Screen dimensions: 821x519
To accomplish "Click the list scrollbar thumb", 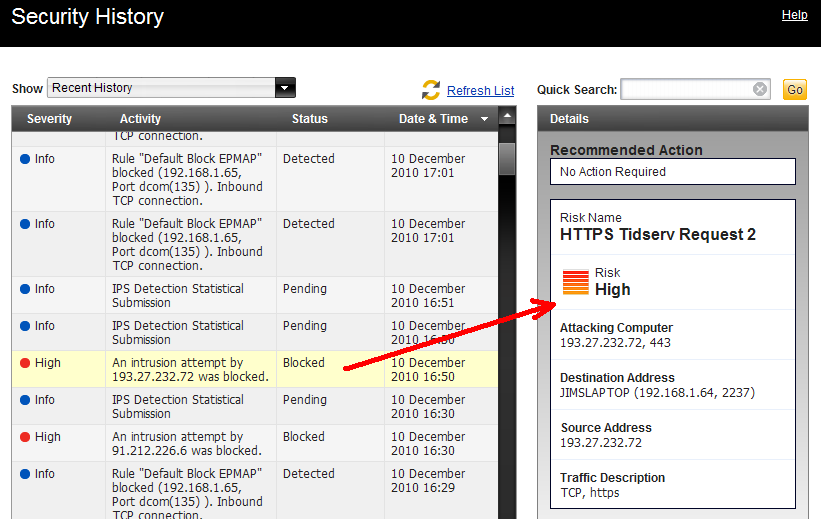I will (x=507, y=159).
